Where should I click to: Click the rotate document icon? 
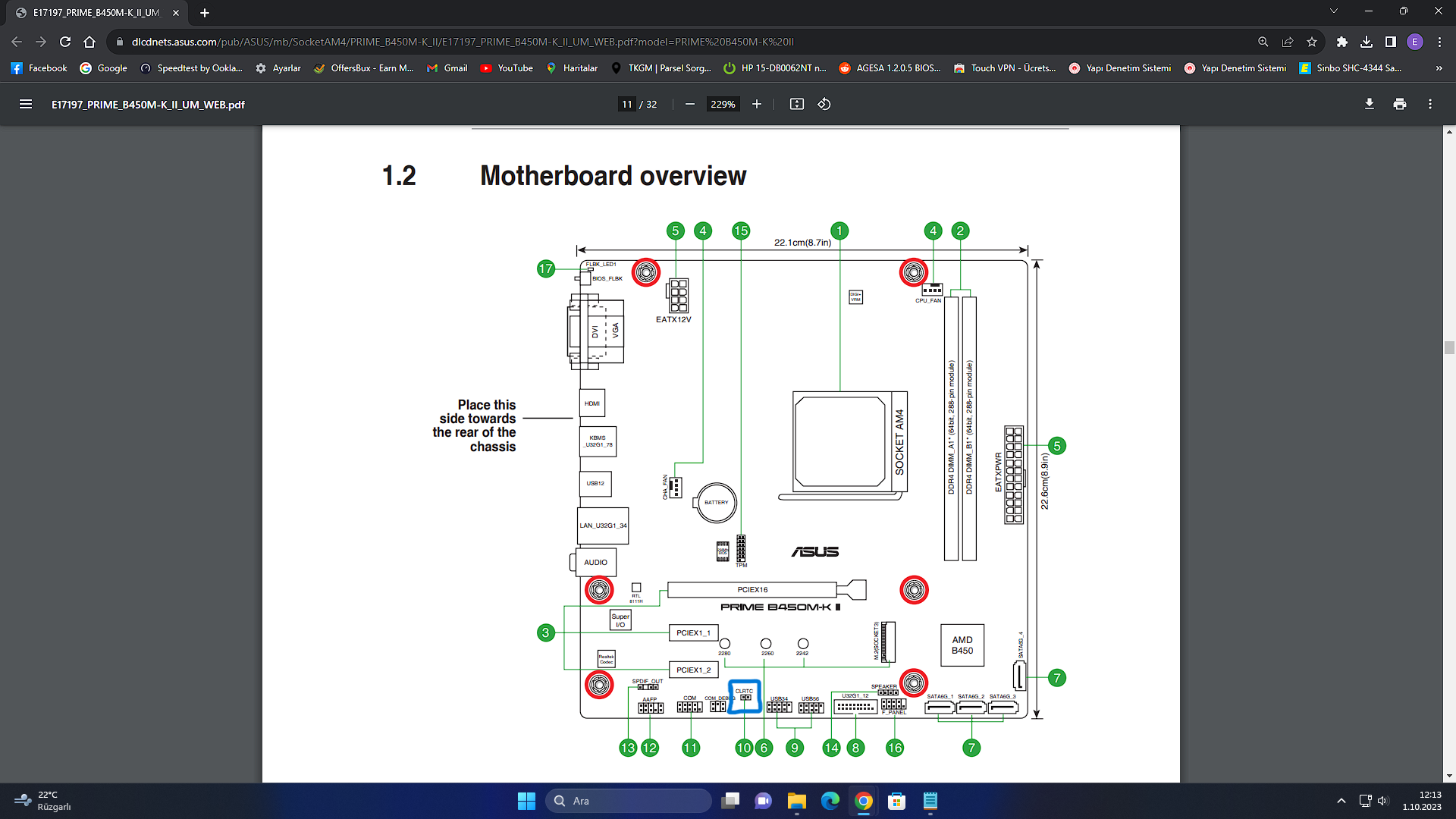pyautogui.click(x=825, y=104)
